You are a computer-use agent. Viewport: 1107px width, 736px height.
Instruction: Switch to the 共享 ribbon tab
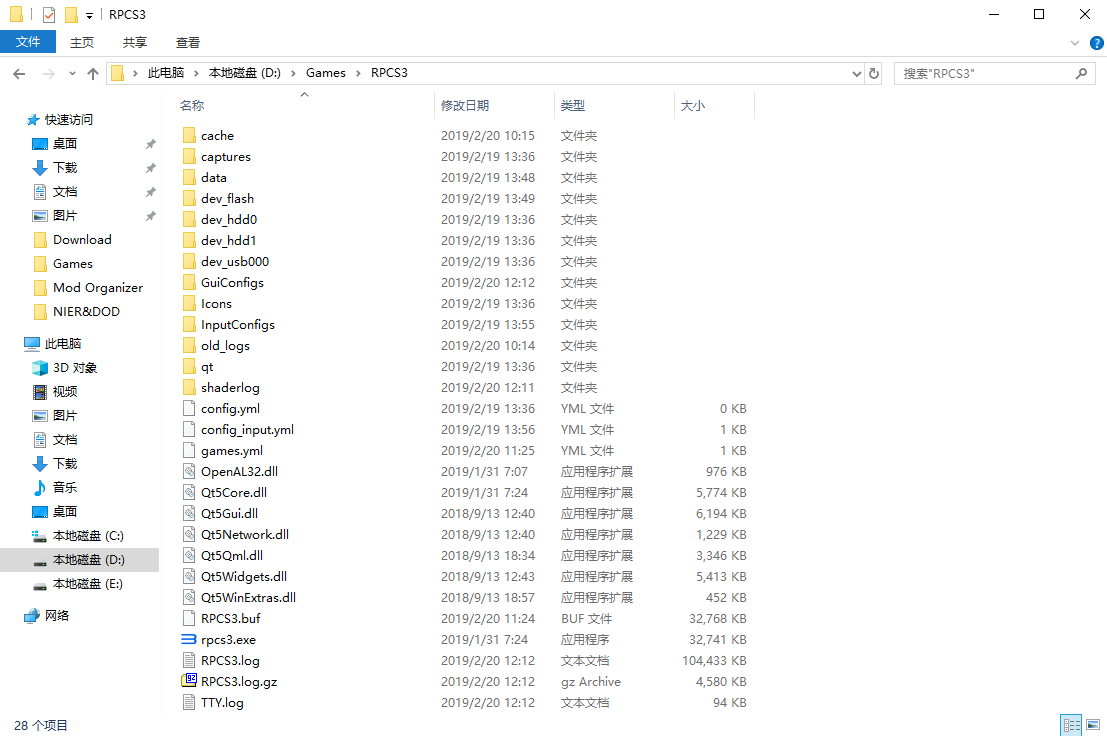pyautogui.click(x=135, y=42)
